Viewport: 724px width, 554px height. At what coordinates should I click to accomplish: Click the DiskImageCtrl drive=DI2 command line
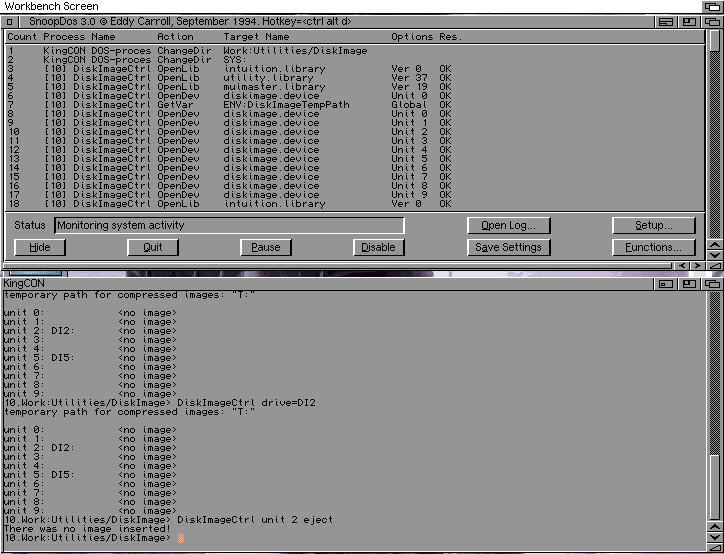click(x=246, y=403)
